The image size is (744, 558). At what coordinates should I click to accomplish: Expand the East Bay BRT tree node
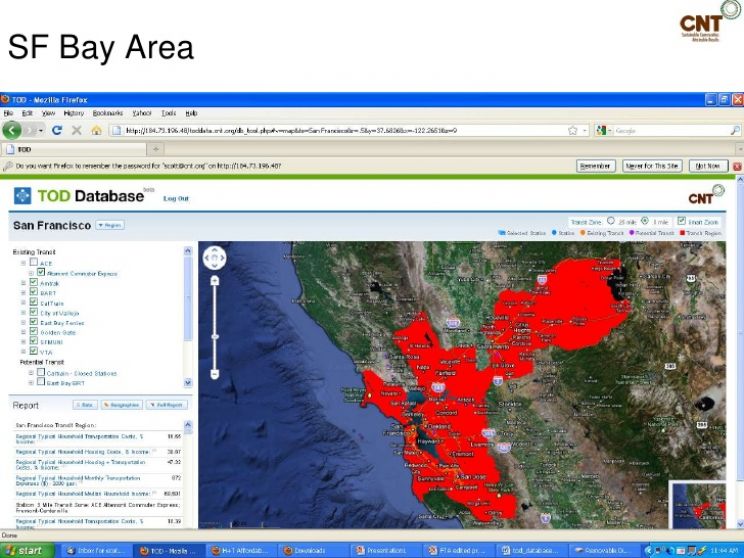(31, 382)
